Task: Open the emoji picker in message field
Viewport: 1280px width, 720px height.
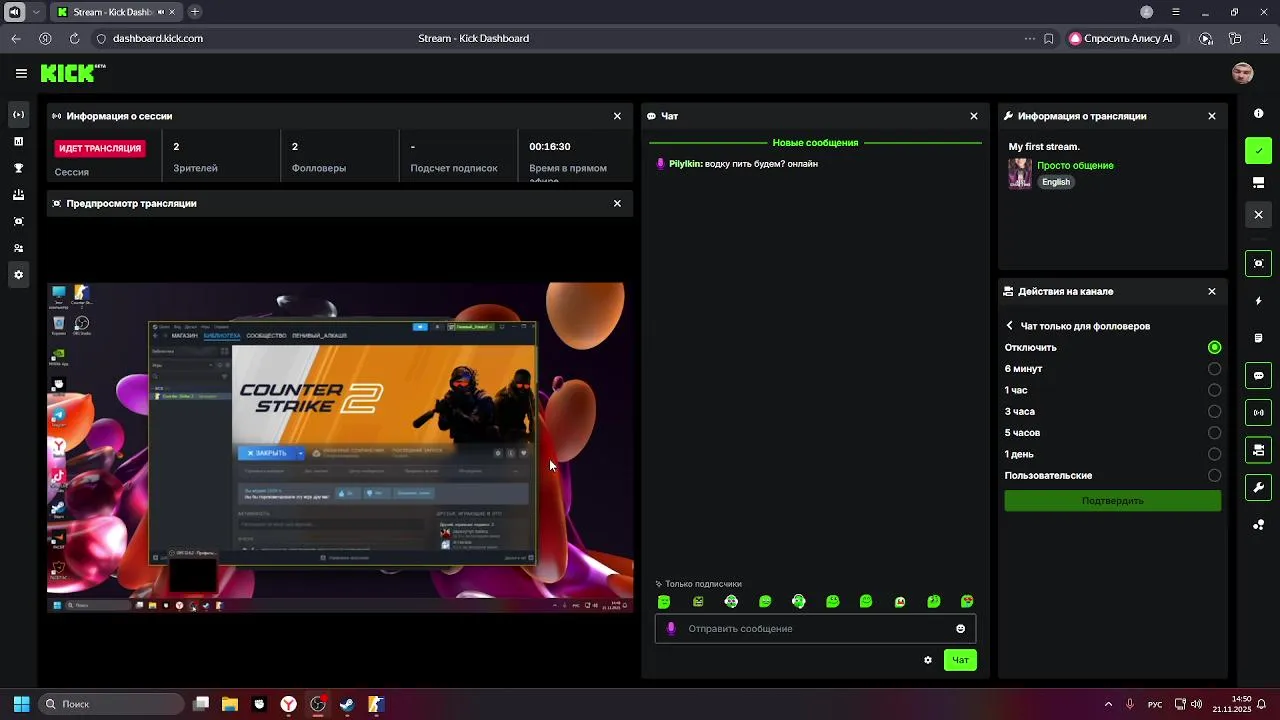Action: point(961,629)
